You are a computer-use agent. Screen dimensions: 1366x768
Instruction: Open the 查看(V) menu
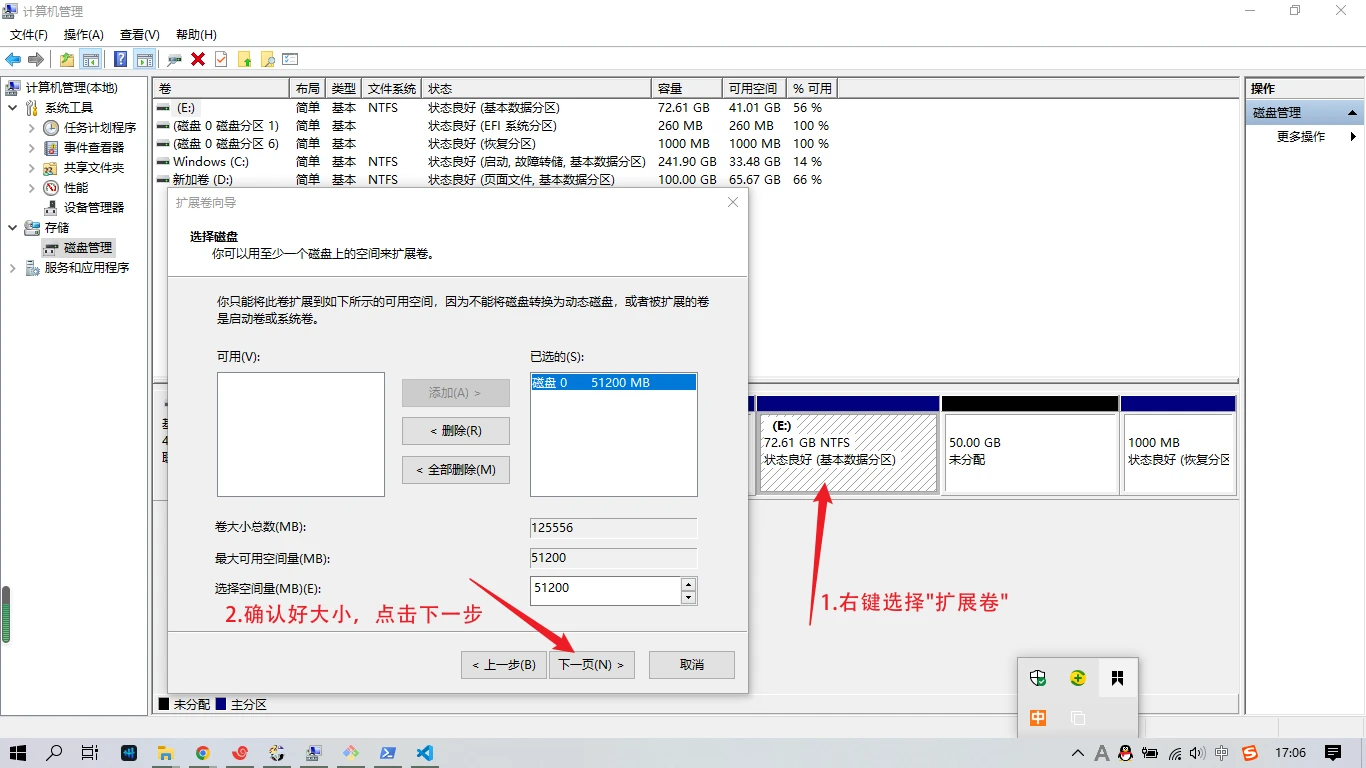139,35
